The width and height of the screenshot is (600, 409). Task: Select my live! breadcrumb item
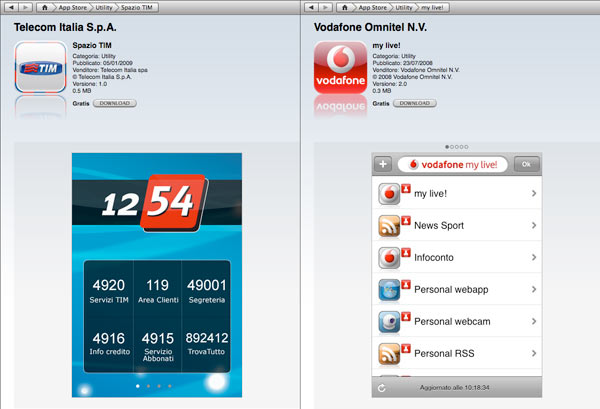tap(432, 7)
